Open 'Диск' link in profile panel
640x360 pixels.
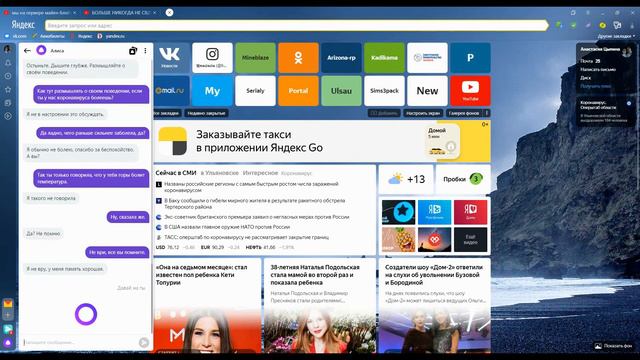coord(585,78)
